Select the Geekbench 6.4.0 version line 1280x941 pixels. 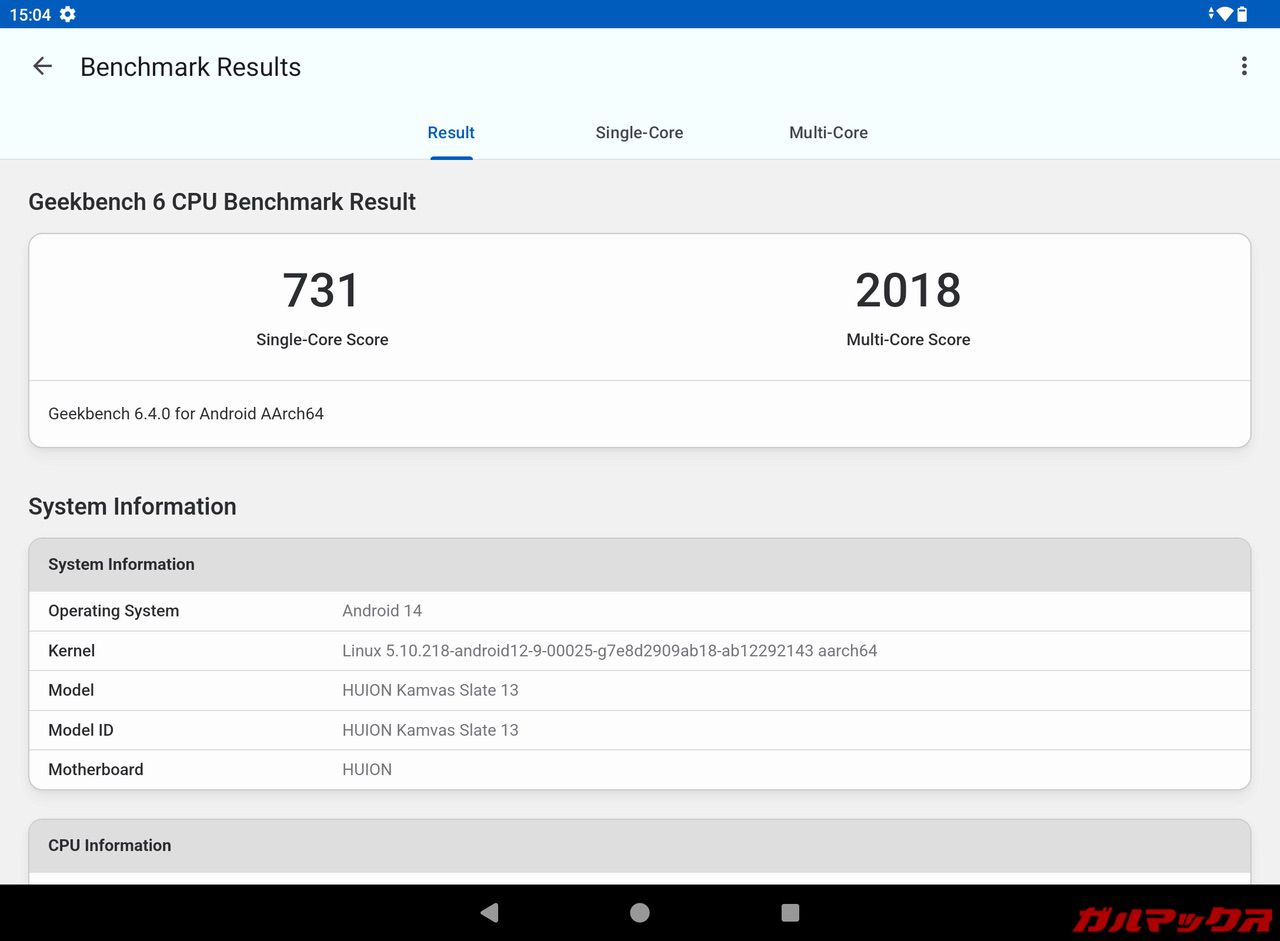pos(186,414)
